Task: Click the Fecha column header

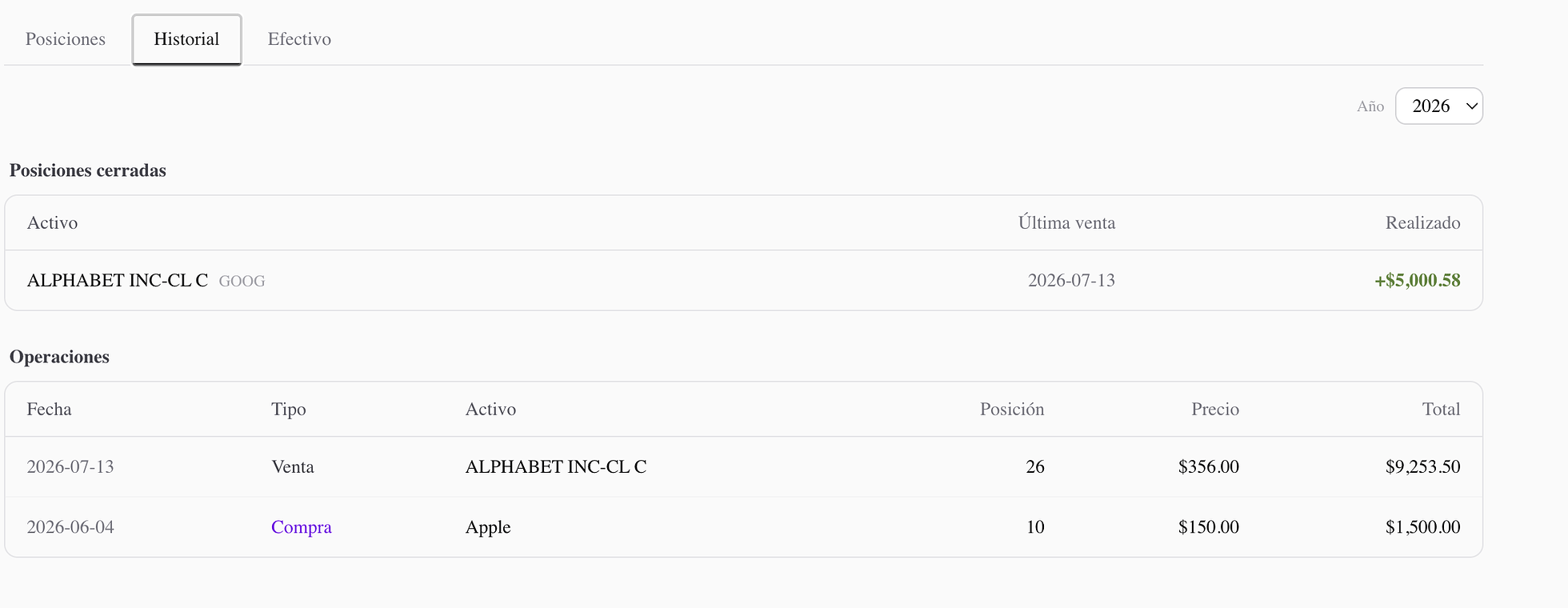Action: tap(49, 409)
